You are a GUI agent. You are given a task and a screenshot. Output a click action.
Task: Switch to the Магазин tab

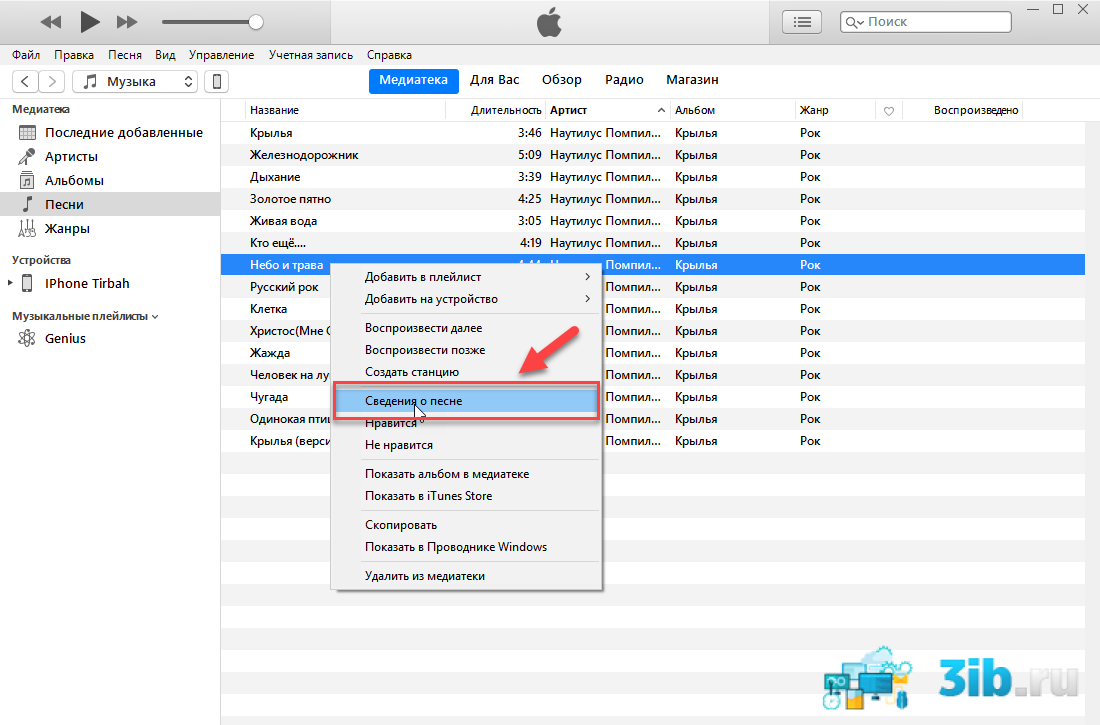tap(692, 80)
